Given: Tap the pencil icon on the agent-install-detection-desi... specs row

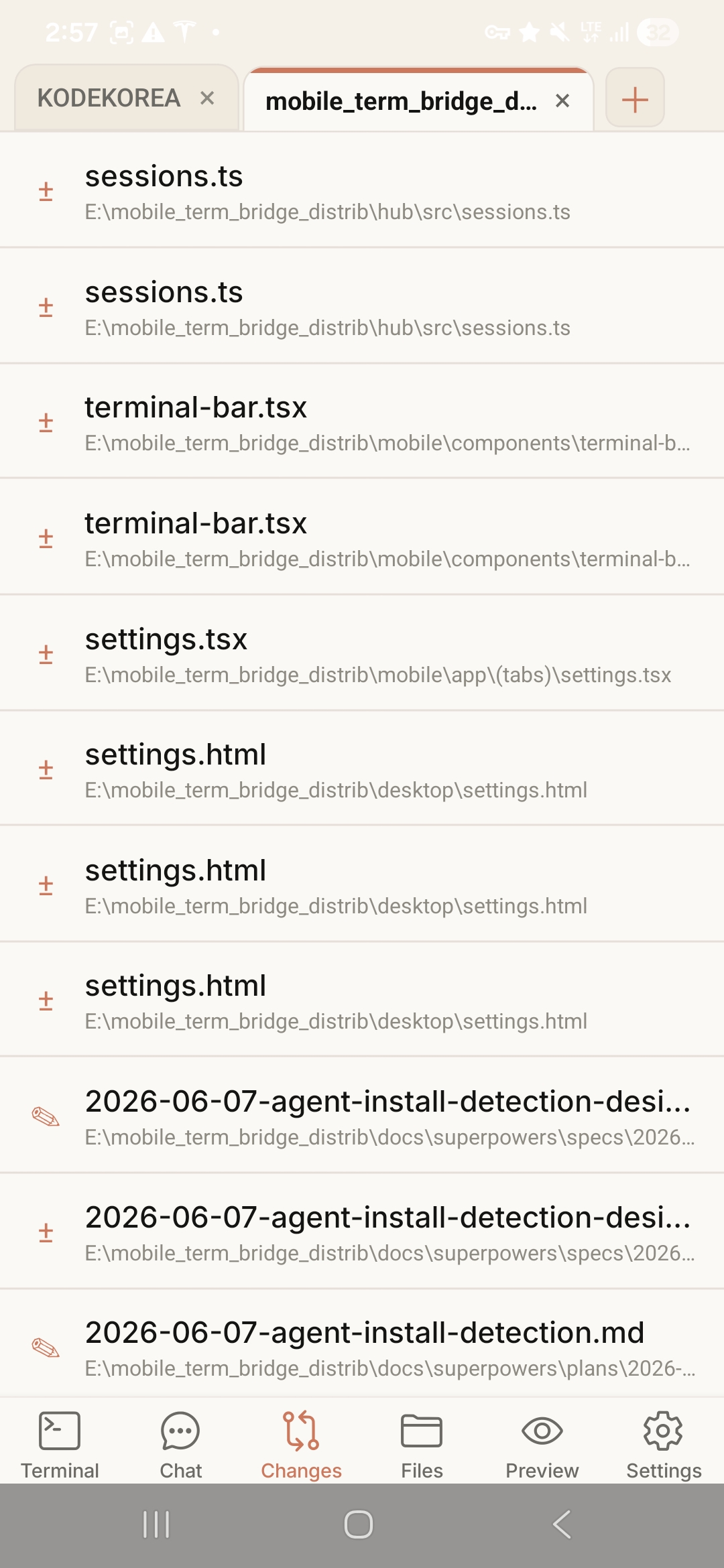Looking at the screenshot, I should pos(46,1116).
